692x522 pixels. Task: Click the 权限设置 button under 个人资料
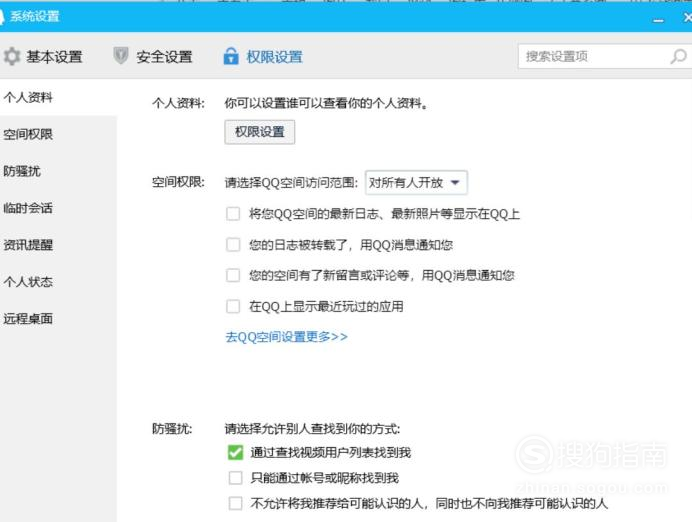pyautogui.click(x=260, y=132)
